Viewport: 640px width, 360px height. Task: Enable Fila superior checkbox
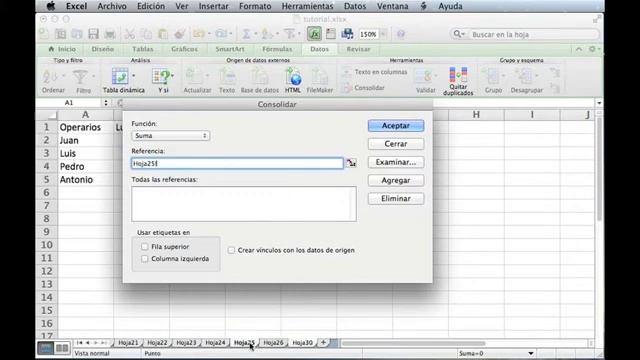[x=144, y=247]
